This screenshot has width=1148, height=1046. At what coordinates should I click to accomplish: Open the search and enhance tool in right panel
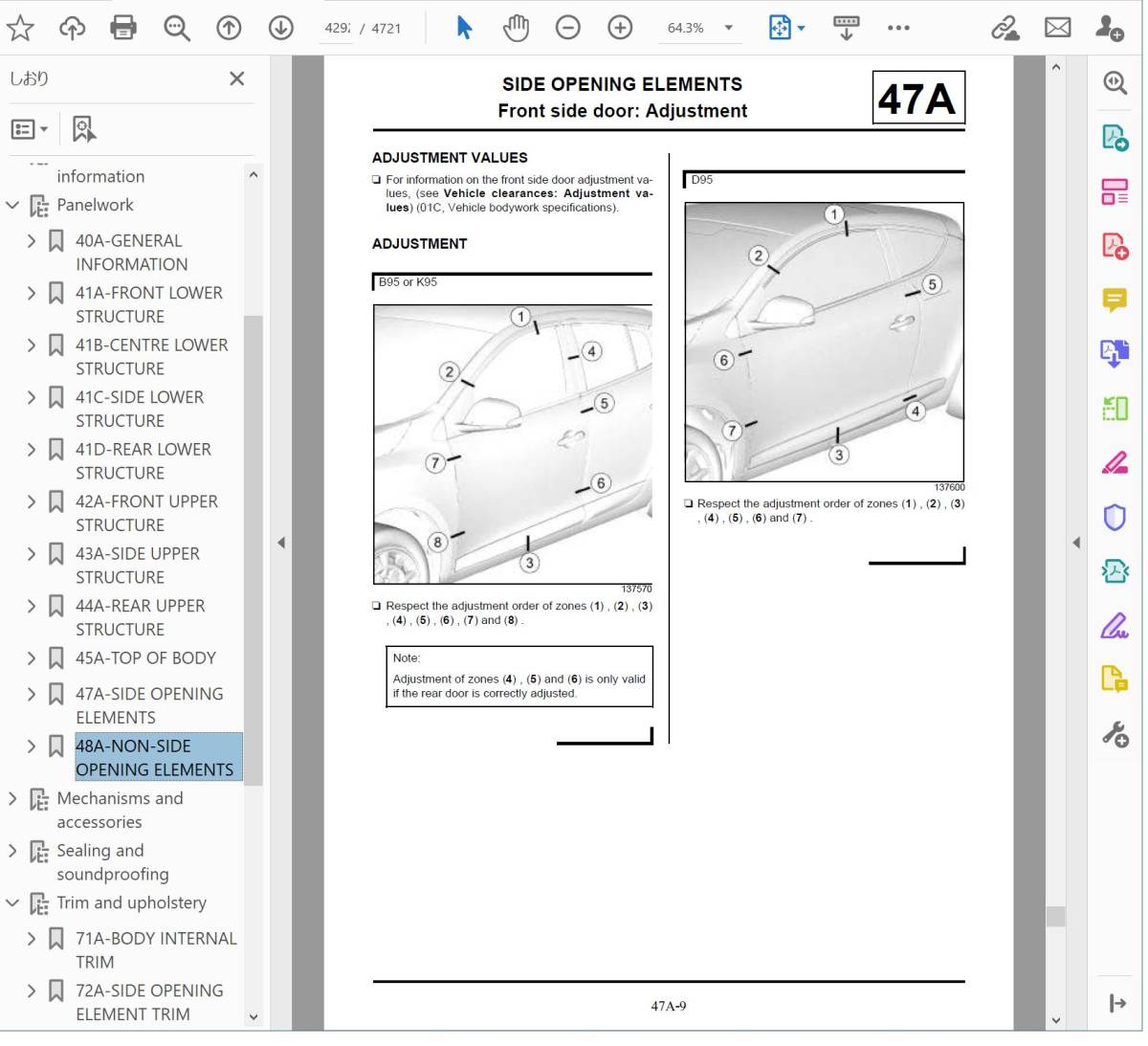pyautogui.click(x=1115, y=83)
